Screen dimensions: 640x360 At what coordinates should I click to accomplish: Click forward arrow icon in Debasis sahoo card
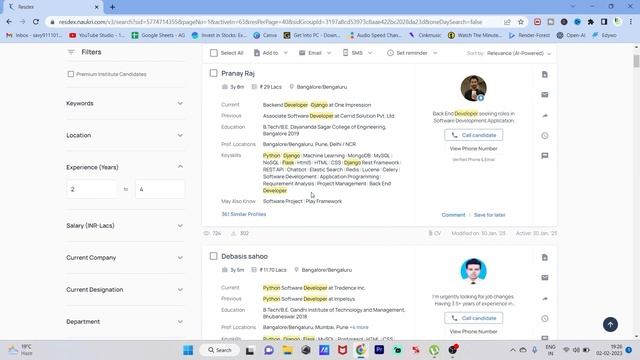point(544,298)
